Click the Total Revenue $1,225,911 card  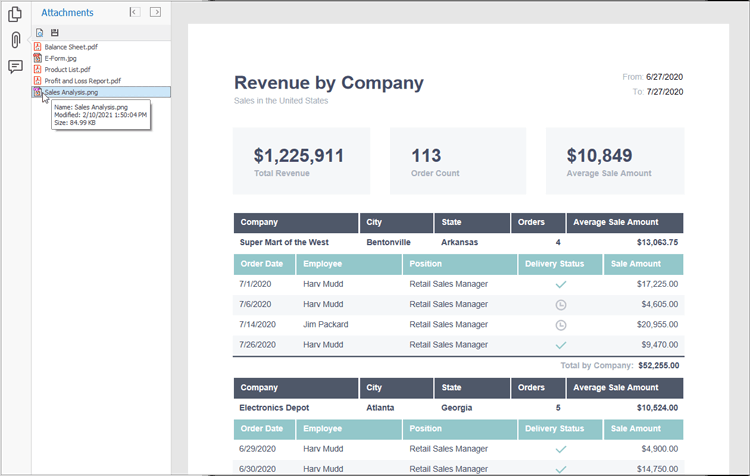(x=301, y=160)
